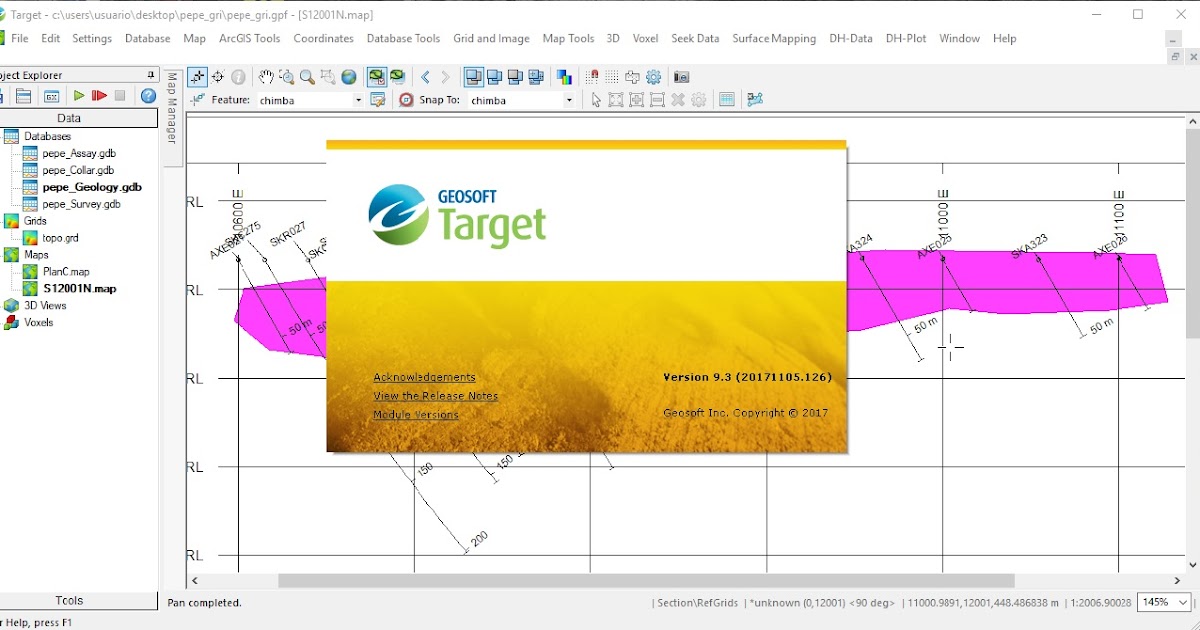Open the Acknowledgements link

(426, 377)
